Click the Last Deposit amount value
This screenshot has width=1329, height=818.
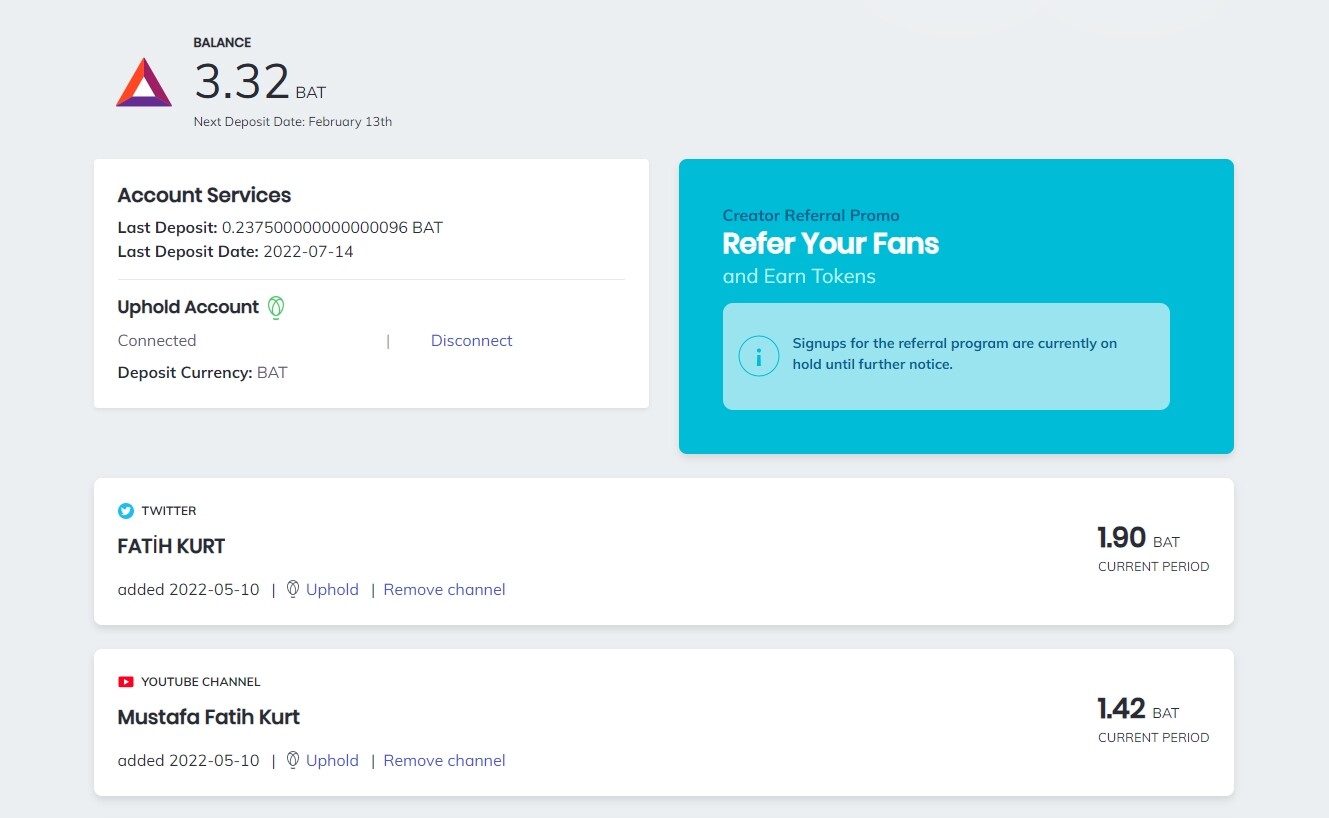click(x=332, y=228)
